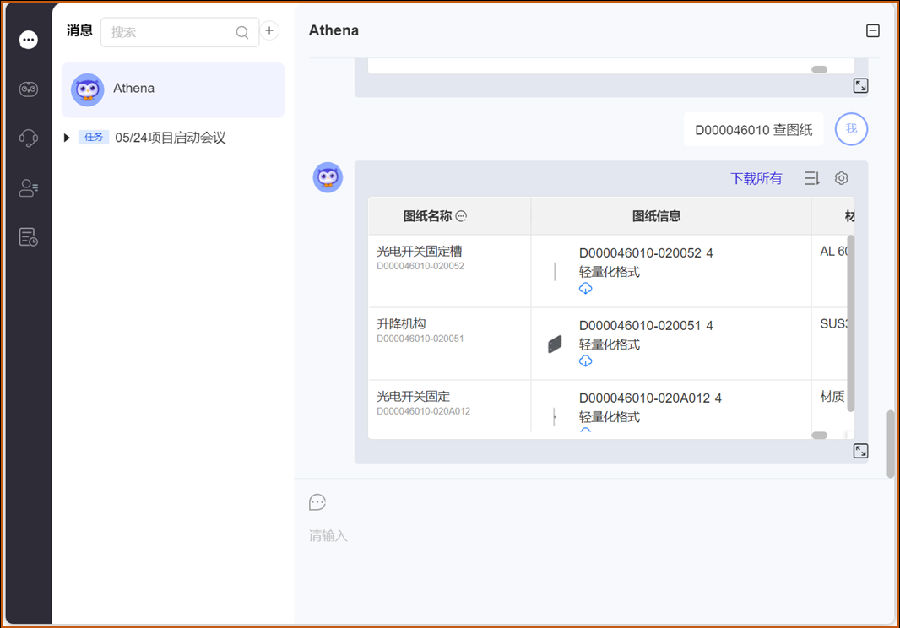
Task: Open the 图纸名称 column options menu
Action: (x=461, y=216)
